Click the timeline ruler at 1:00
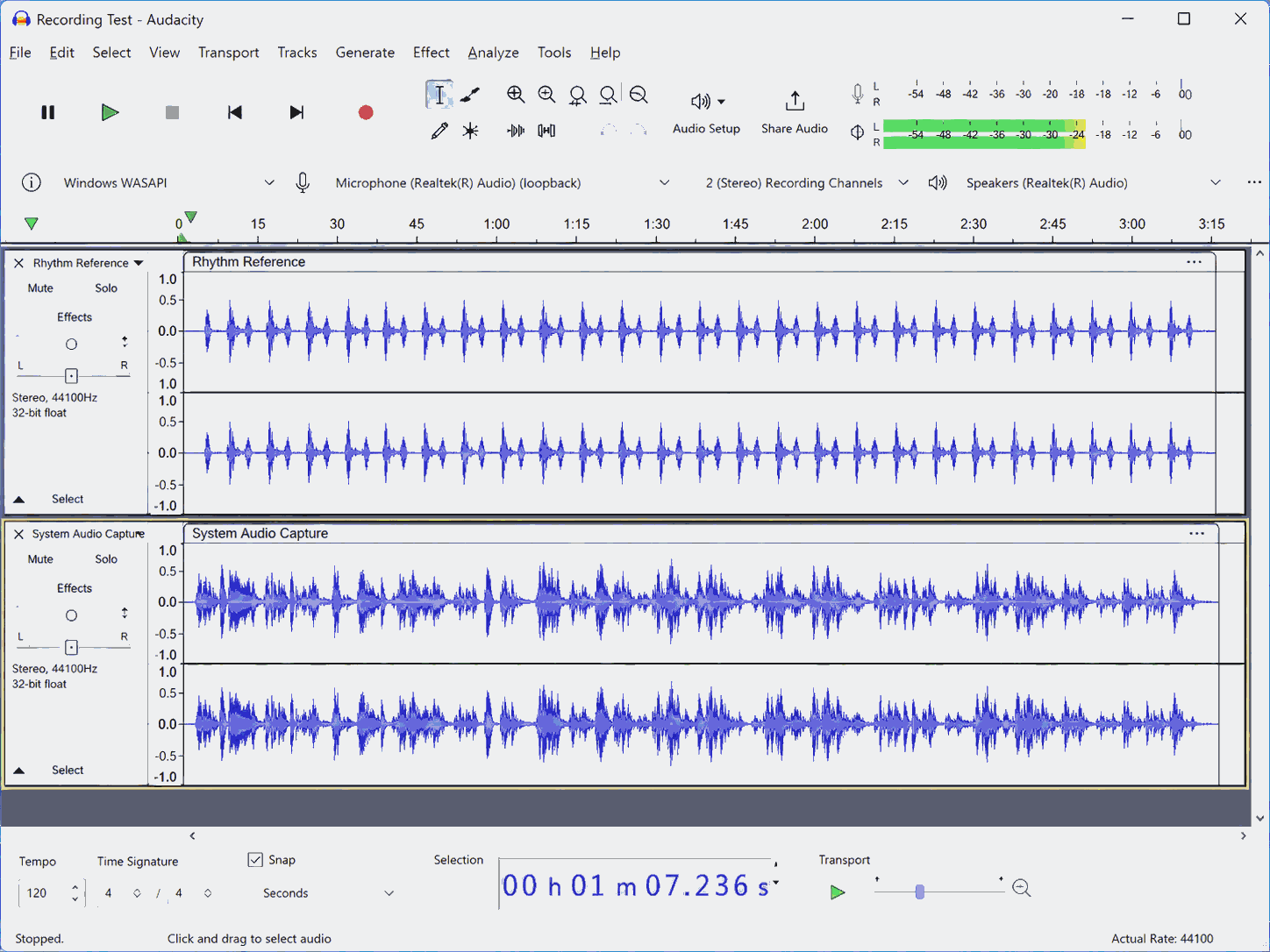1270x952 pixels. click(x=496, y=224)
